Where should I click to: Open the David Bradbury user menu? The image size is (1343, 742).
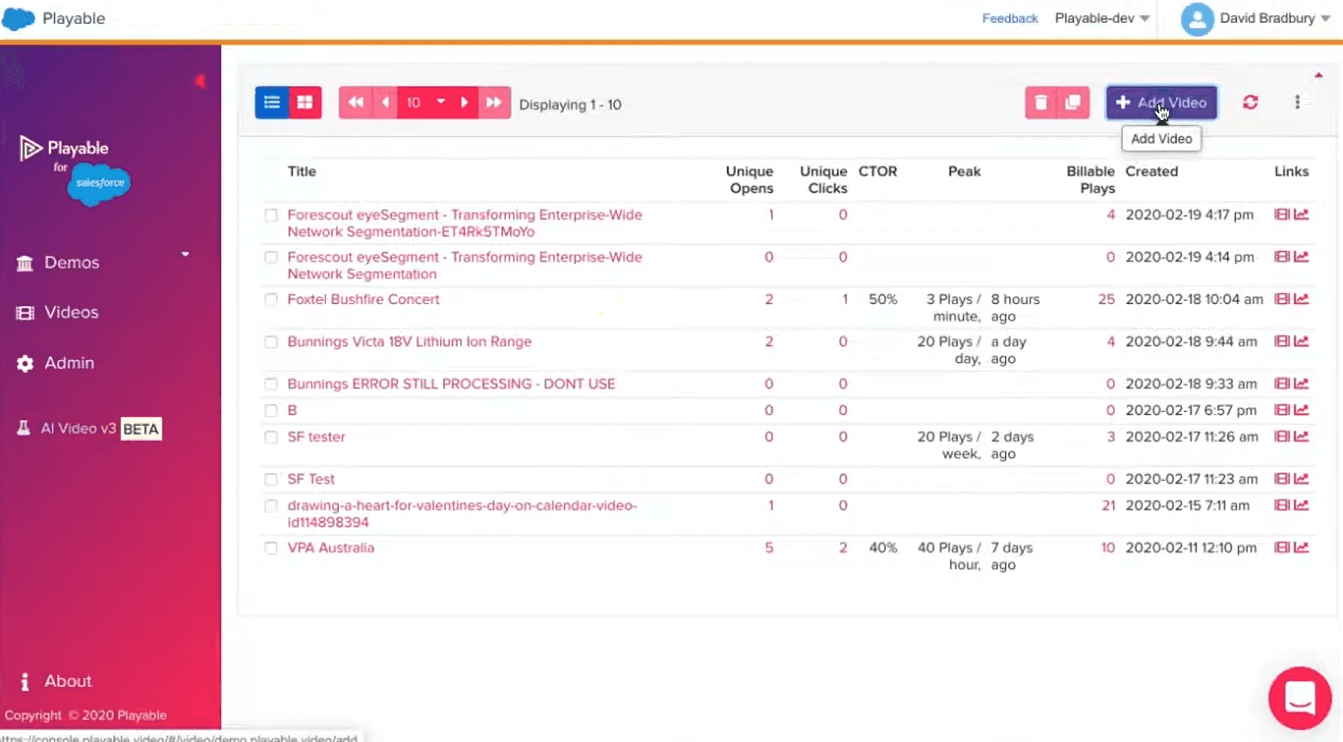(x=1275, y=18)
